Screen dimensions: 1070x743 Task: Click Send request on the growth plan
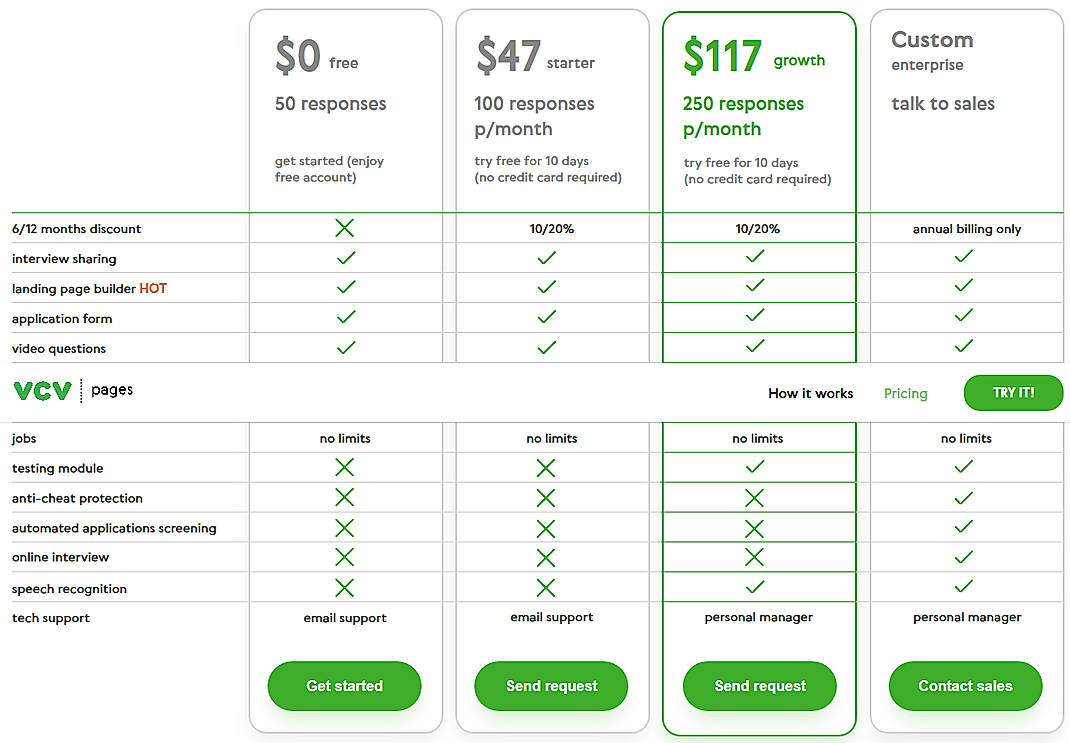(759, 686)
